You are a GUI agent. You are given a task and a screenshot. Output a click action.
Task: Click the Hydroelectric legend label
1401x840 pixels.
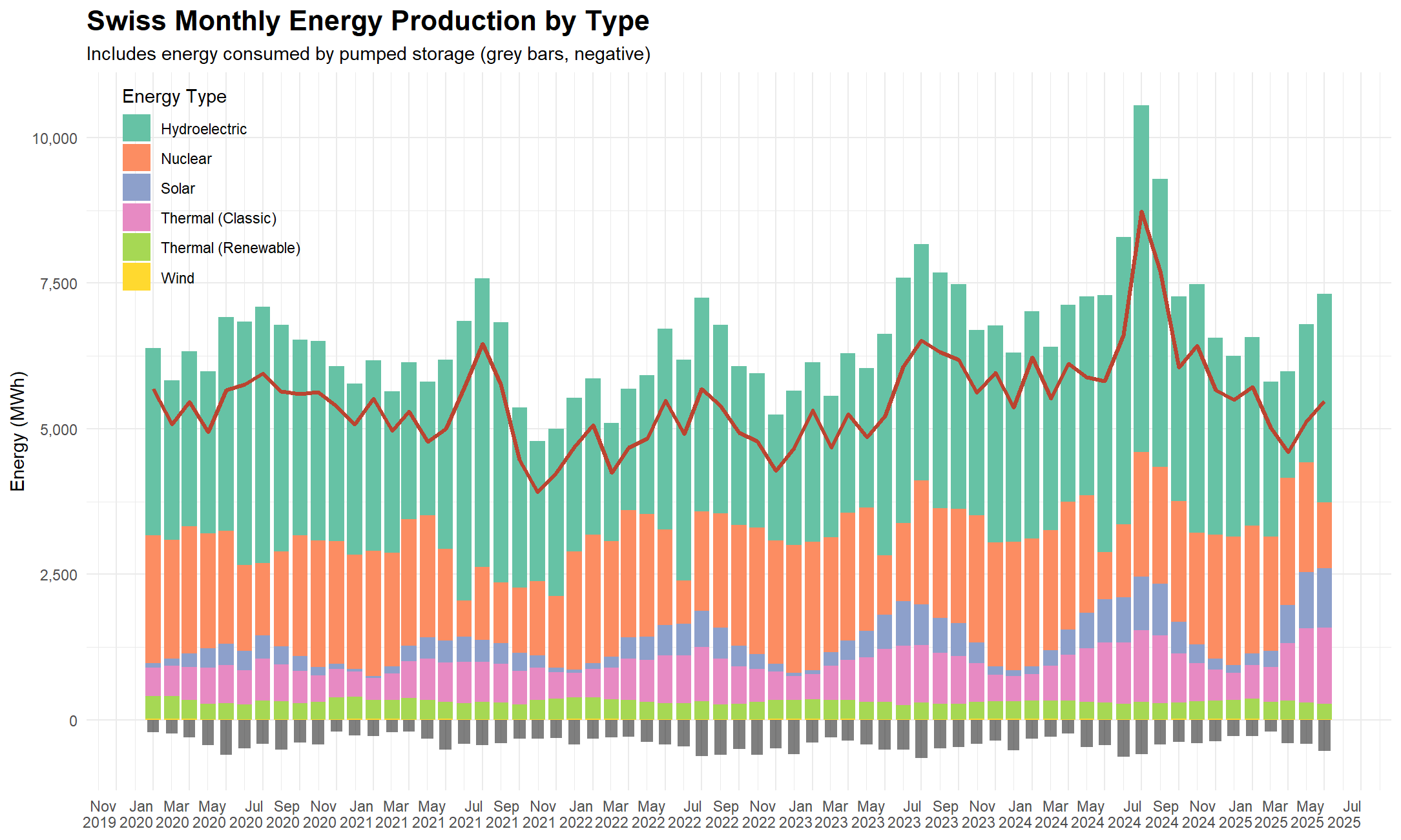pyautogui.click(x=203, y=129)
